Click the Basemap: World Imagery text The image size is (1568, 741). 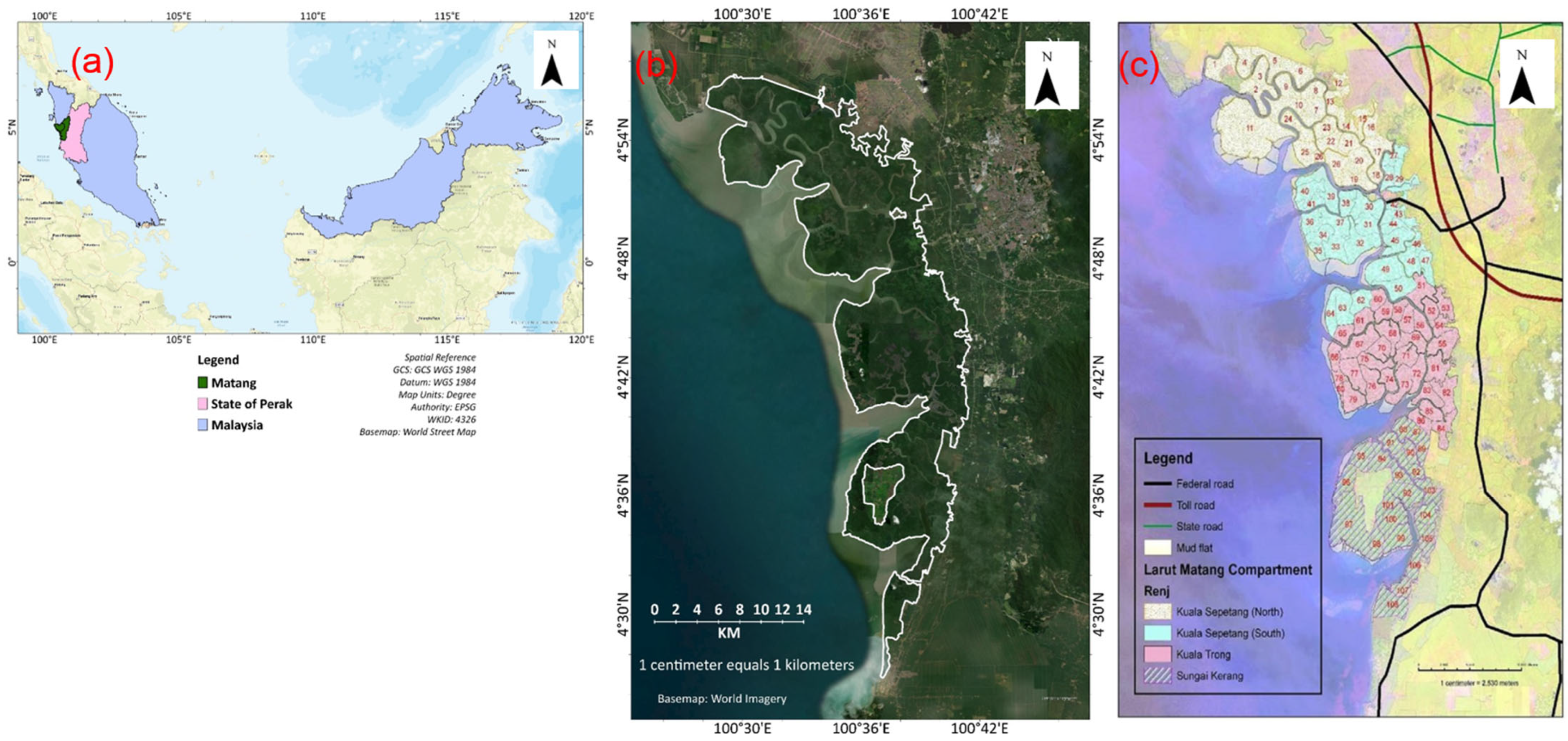722,699
